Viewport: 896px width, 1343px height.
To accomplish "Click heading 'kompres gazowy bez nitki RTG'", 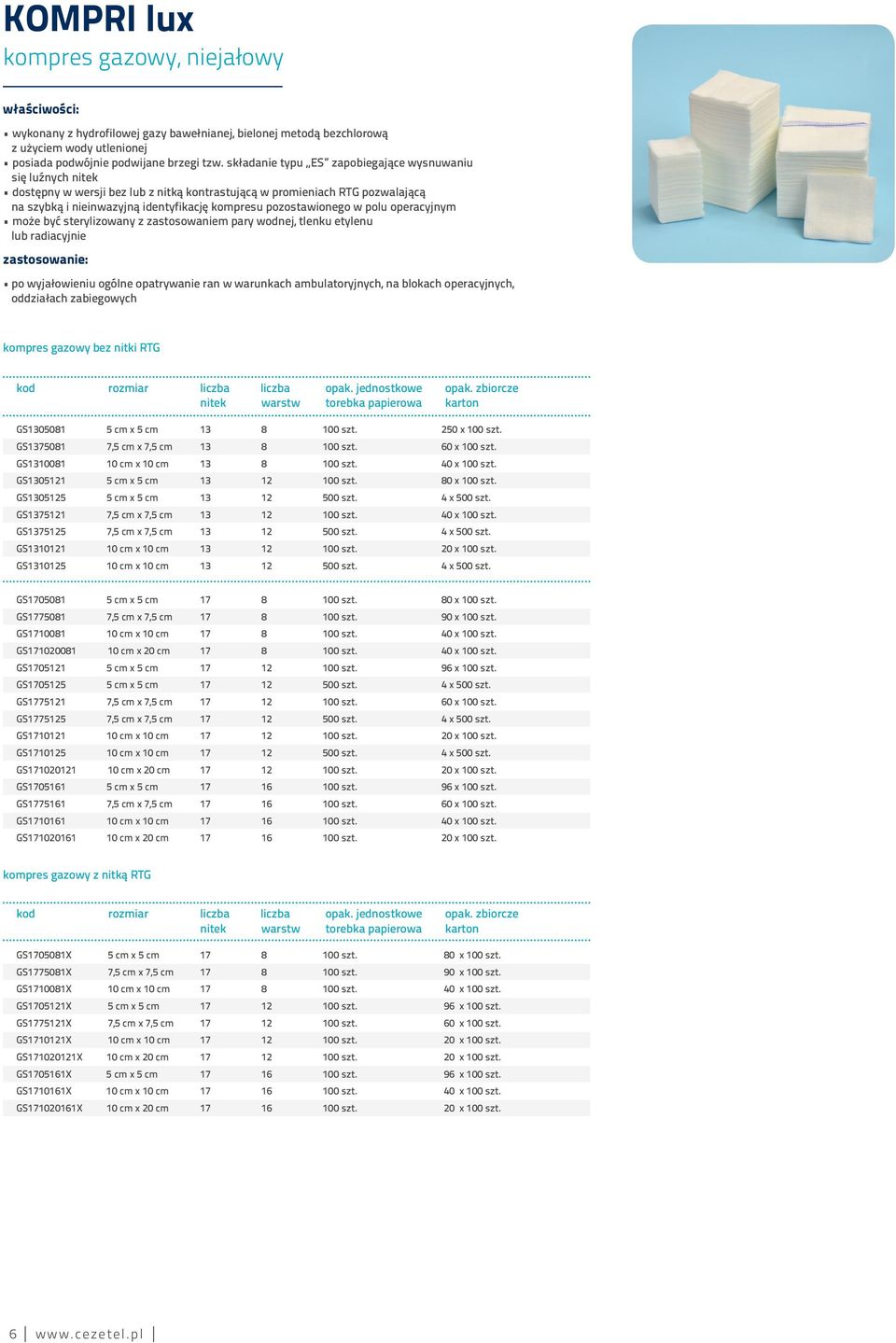I will 82,348.
